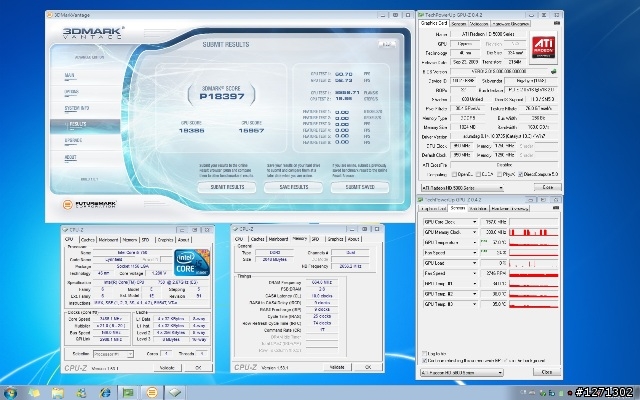Click the GPU name field in GPU-Z

[x=488, y=34]
